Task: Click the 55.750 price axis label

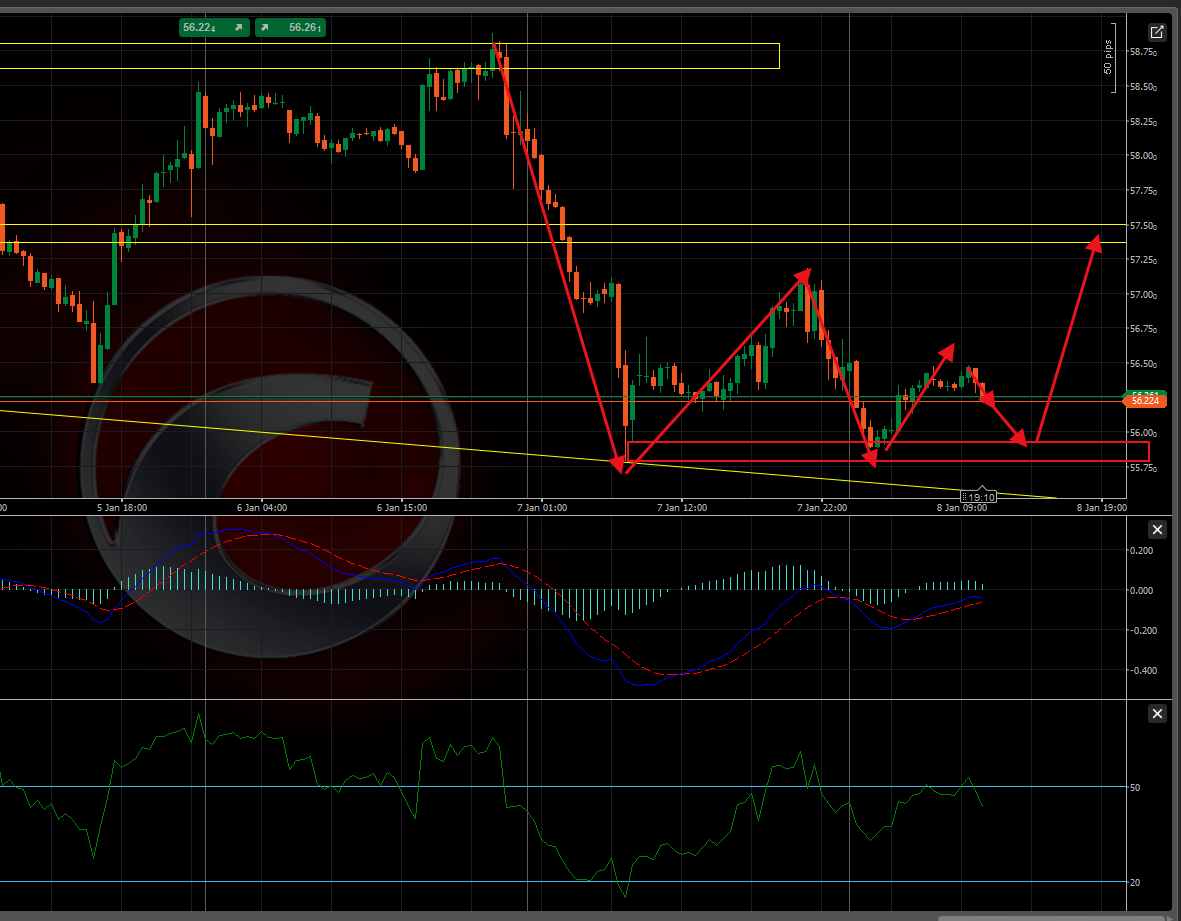Action: pos(1143,468)
